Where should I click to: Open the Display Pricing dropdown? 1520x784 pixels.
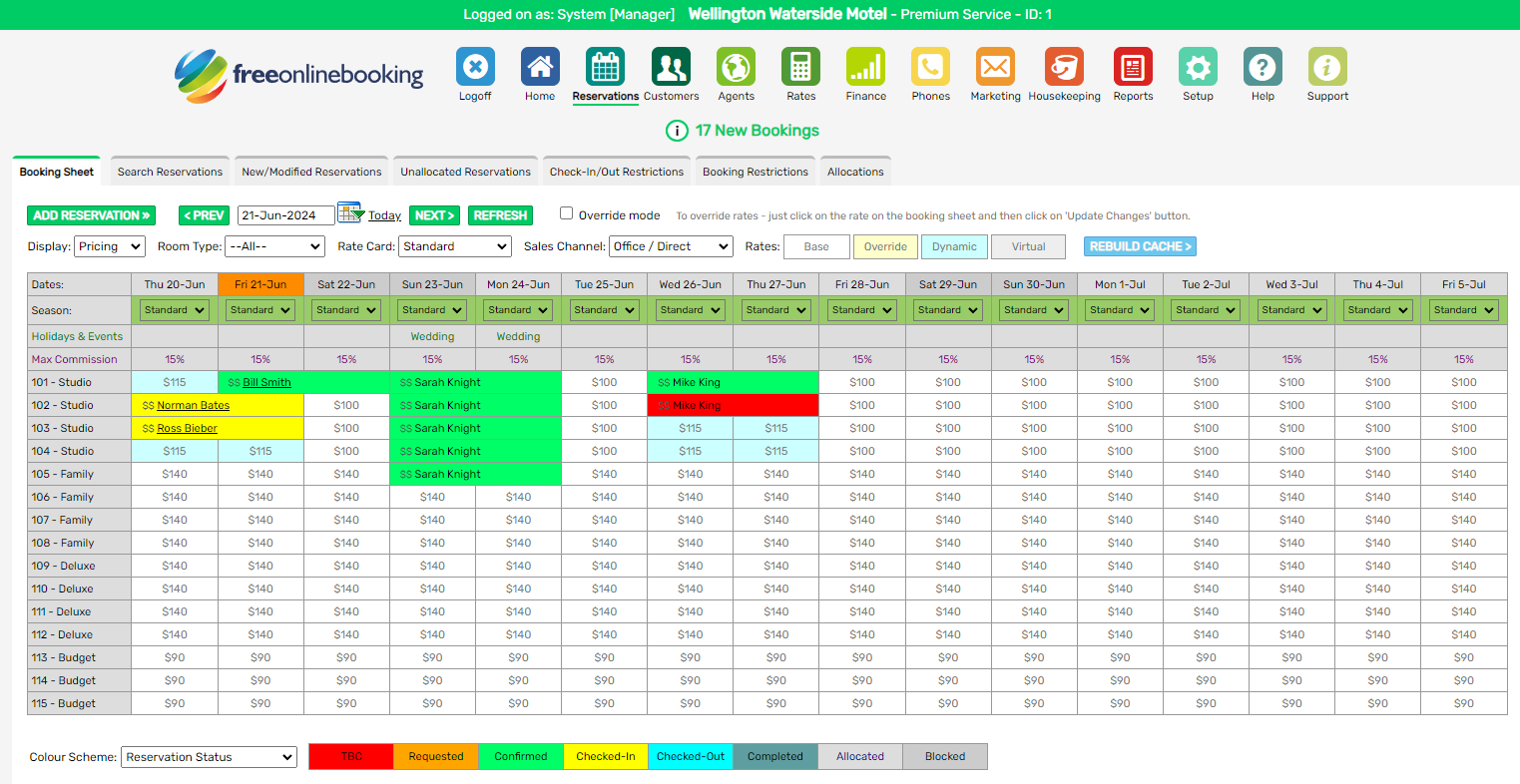110,246
